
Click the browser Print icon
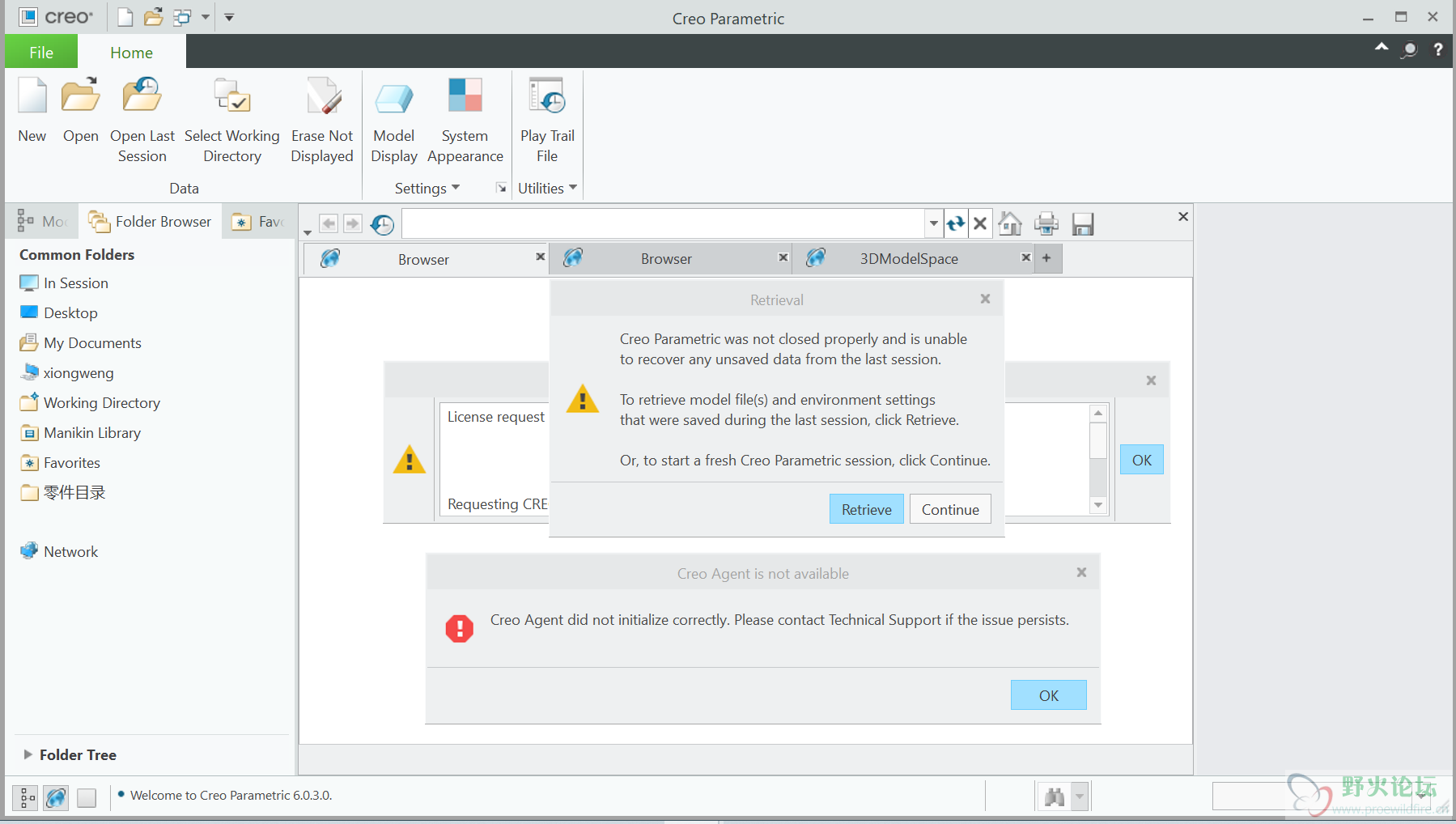[x=1046, y=223]
